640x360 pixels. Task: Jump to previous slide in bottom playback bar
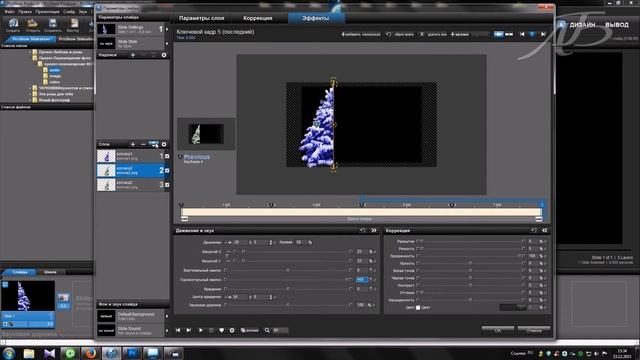[x=178, y=330]
